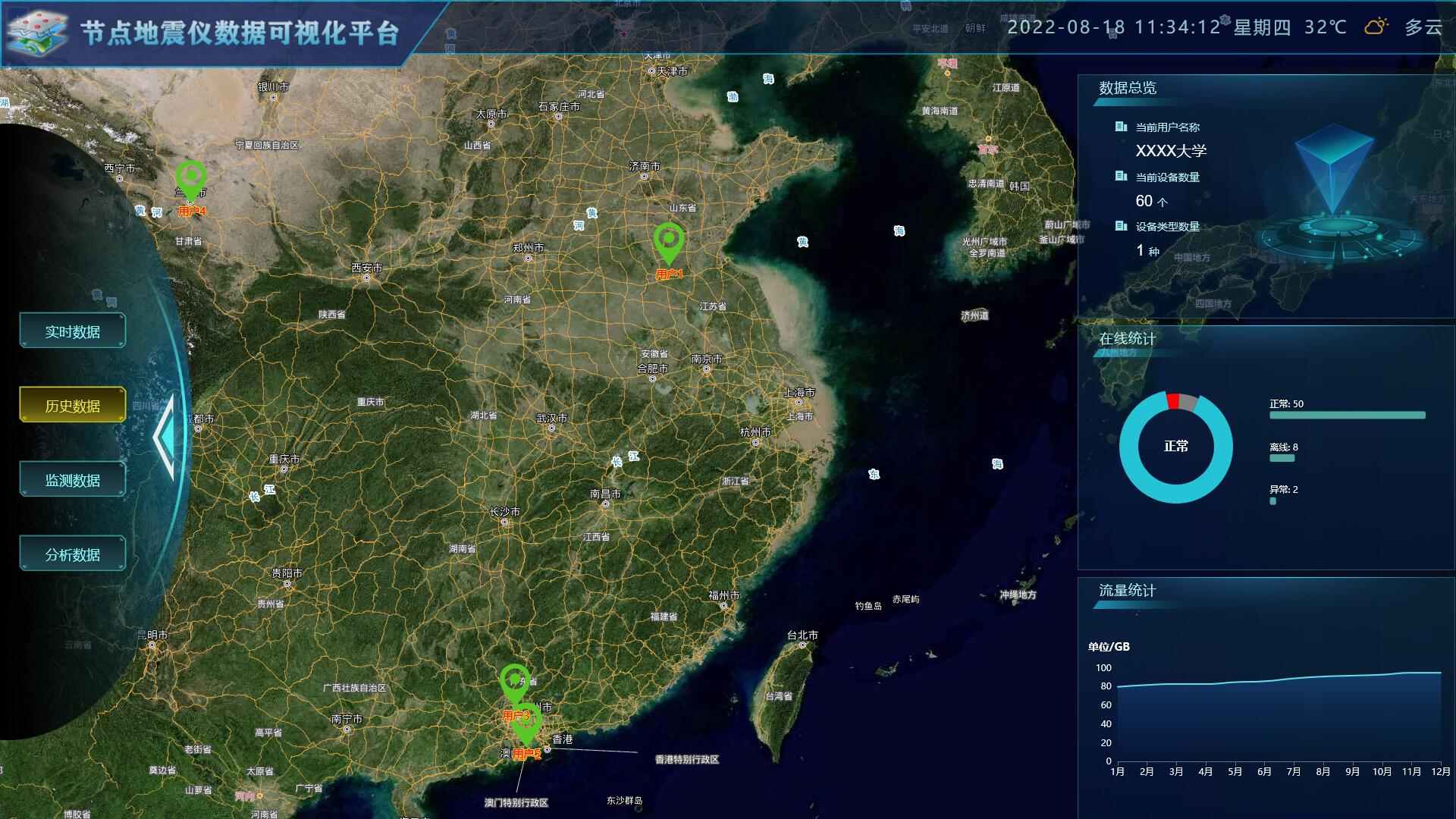Image resolution: width=1456 pixels, height=819 pixels.
Task: Switch to 分析数据 view
Action: tap(73, 554)
